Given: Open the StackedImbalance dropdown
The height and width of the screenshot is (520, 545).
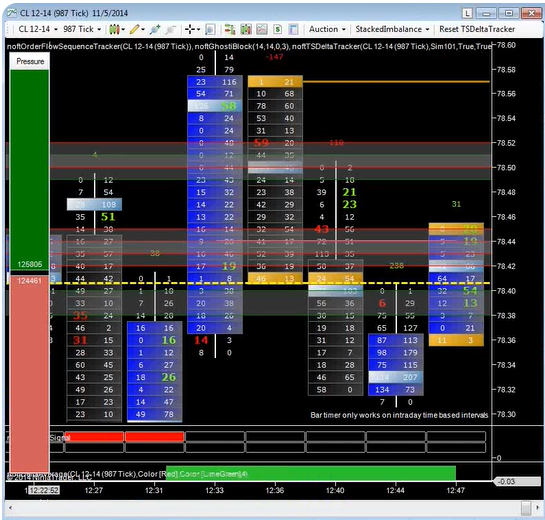Looking at the screenshot, I should point(392,29).
